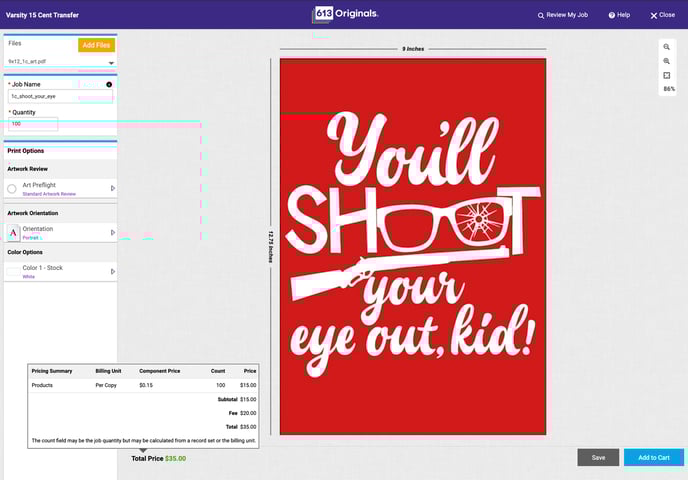Click the Portrait value under Orientation
688x480 pixels.
pyautogui.click(x=31, y=238)
